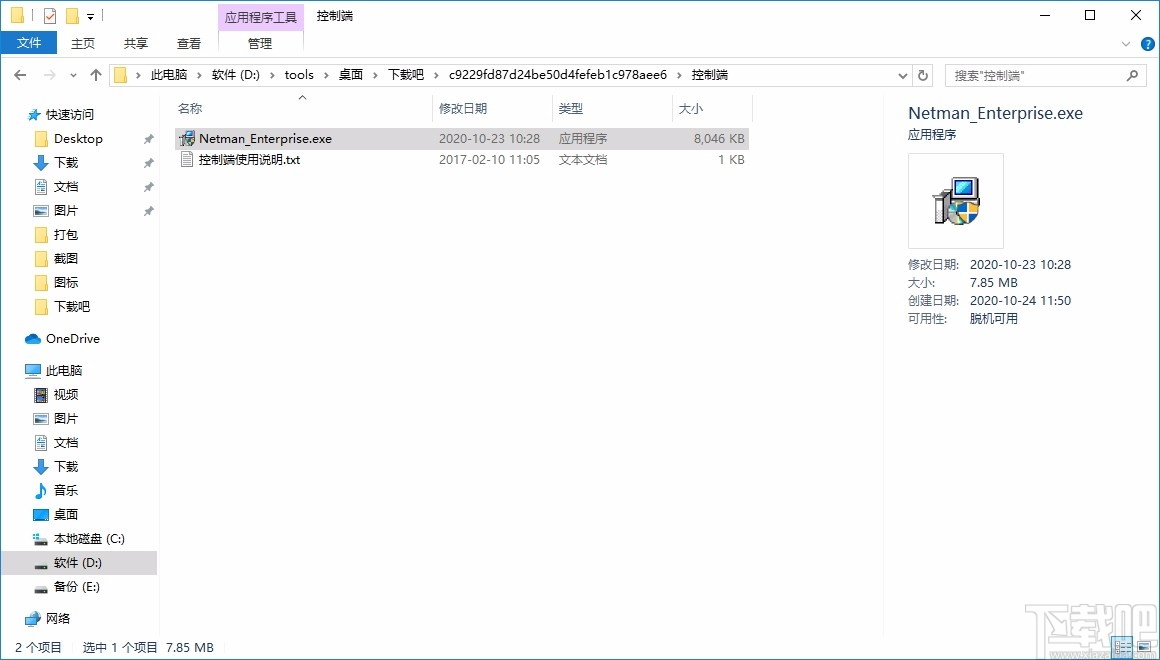This screenshot has width=1160, height=660.
Task: Pin the 文档 quick access item
Action: pos(148,186)
